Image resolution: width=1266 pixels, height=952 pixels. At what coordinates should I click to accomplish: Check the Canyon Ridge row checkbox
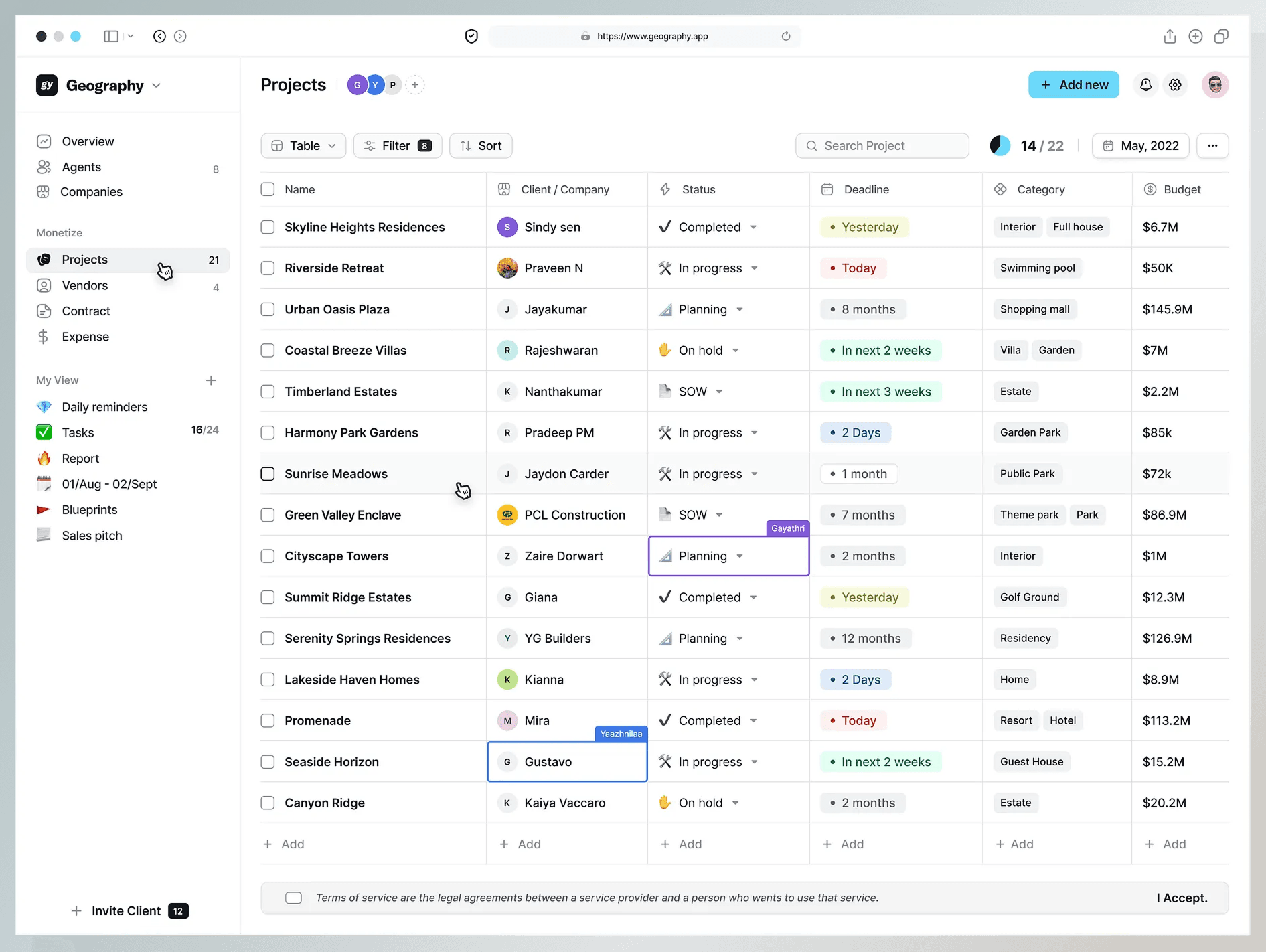268,803
